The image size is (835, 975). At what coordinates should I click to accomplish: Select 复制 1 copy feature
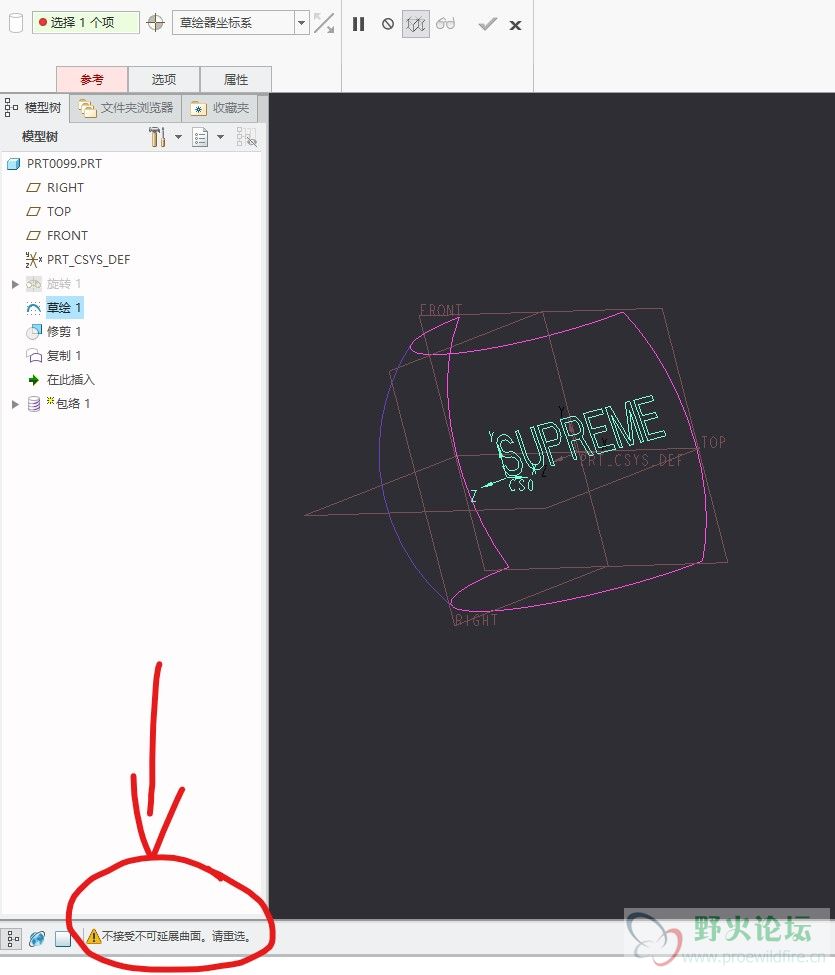click(x=63, y=356)
